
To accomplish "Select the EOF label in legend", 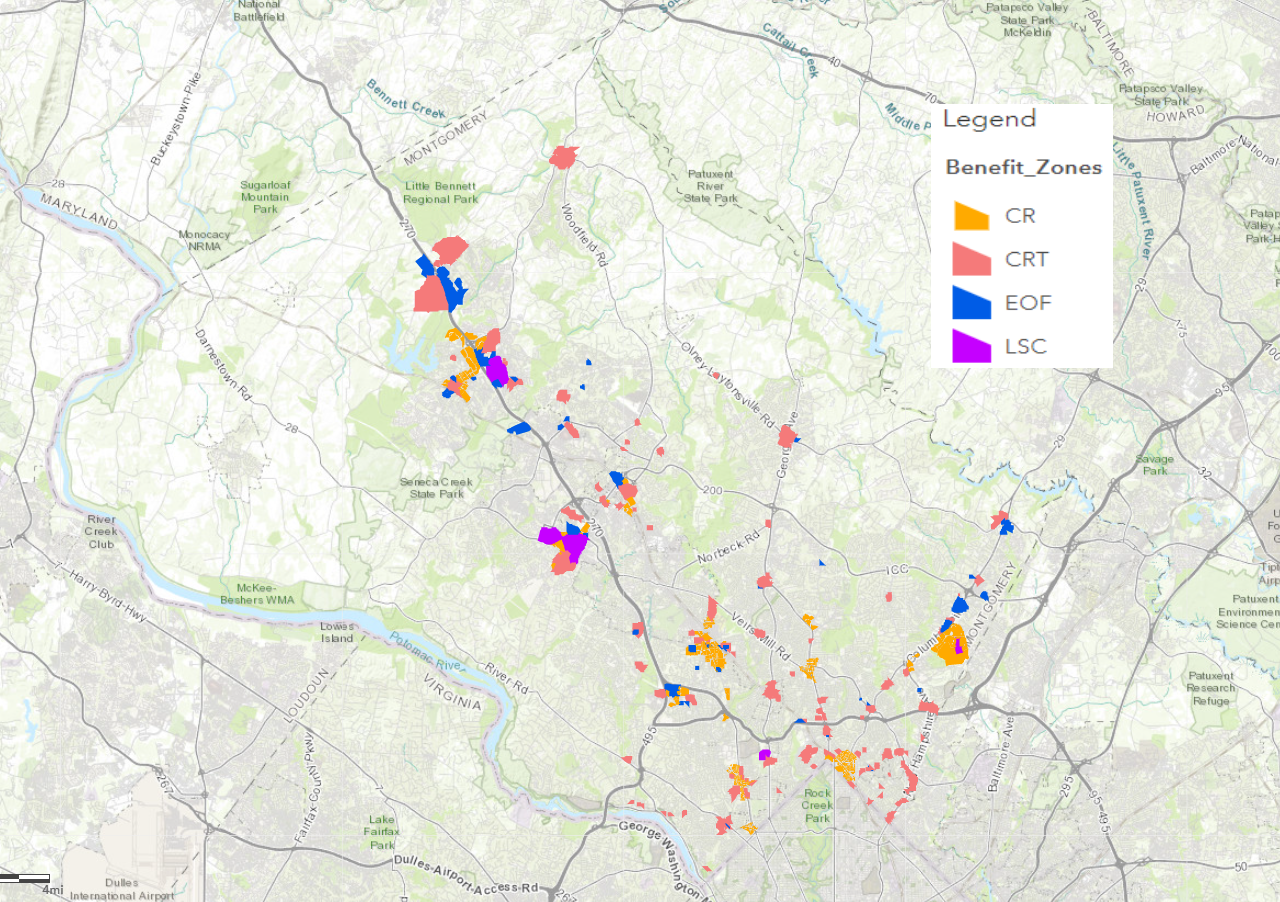I will click(x=1028, y=303).
